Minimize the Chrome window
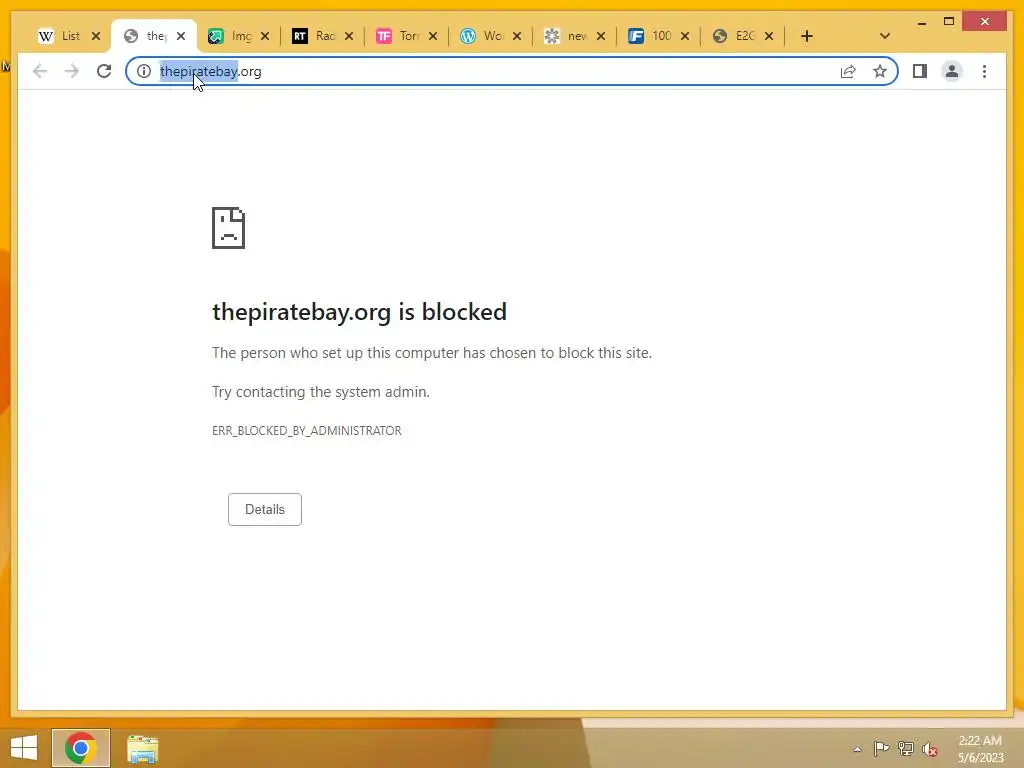Viewport: 1024px width, 768px height. (x=921, y=22)
